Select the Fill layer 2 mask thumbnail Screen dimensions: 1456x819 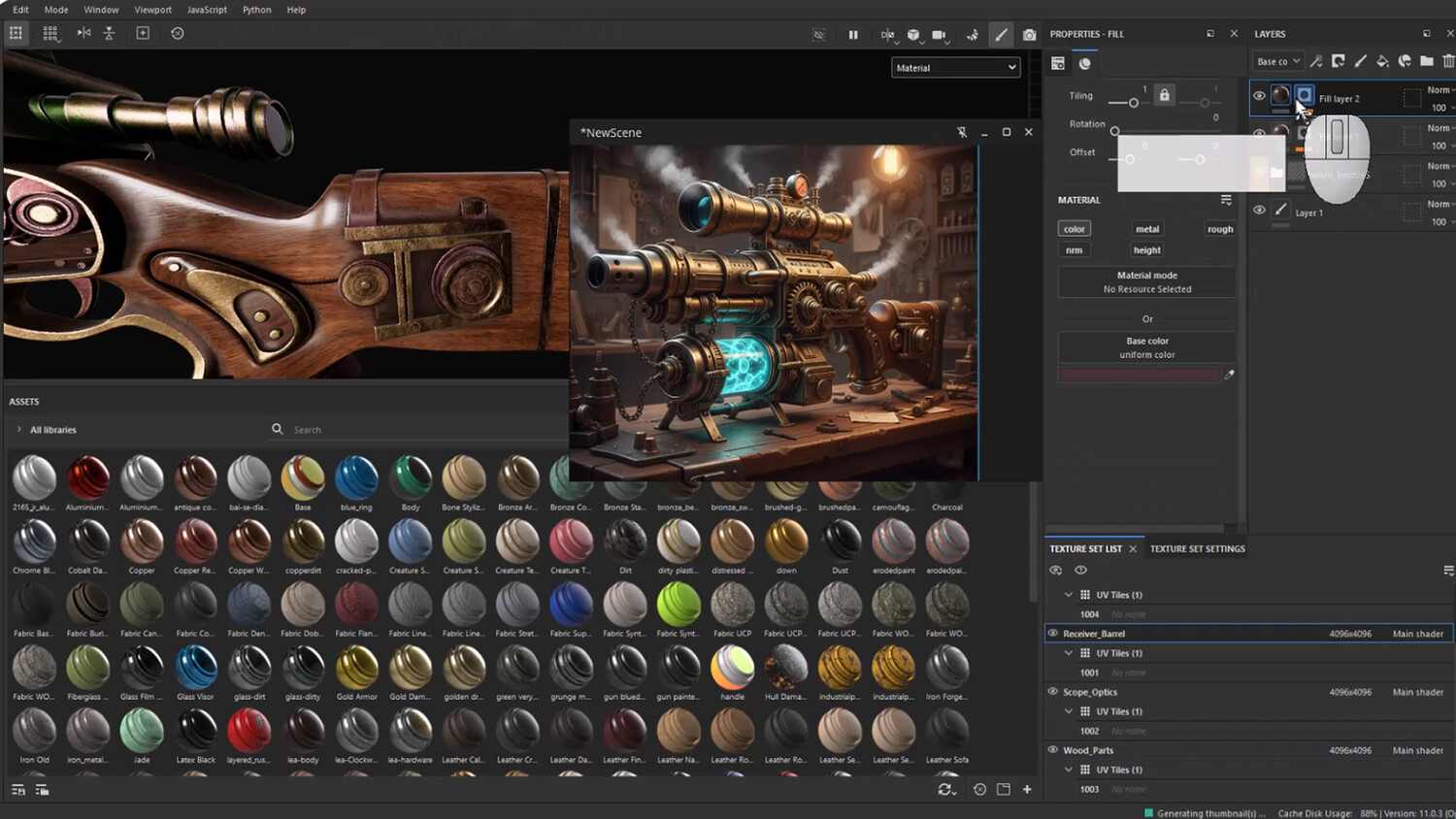(1304, 95)
